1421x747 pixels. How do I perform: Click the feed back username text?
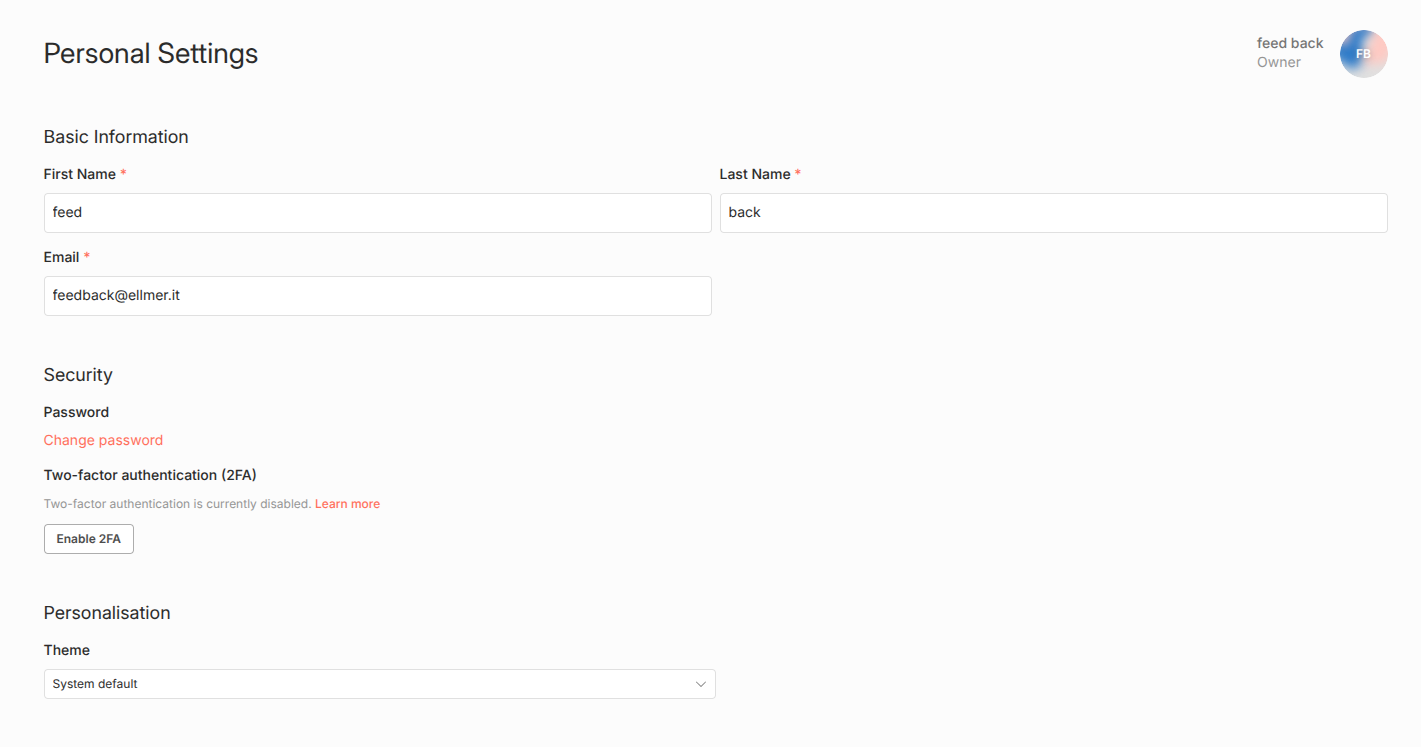pos(1289,43)
